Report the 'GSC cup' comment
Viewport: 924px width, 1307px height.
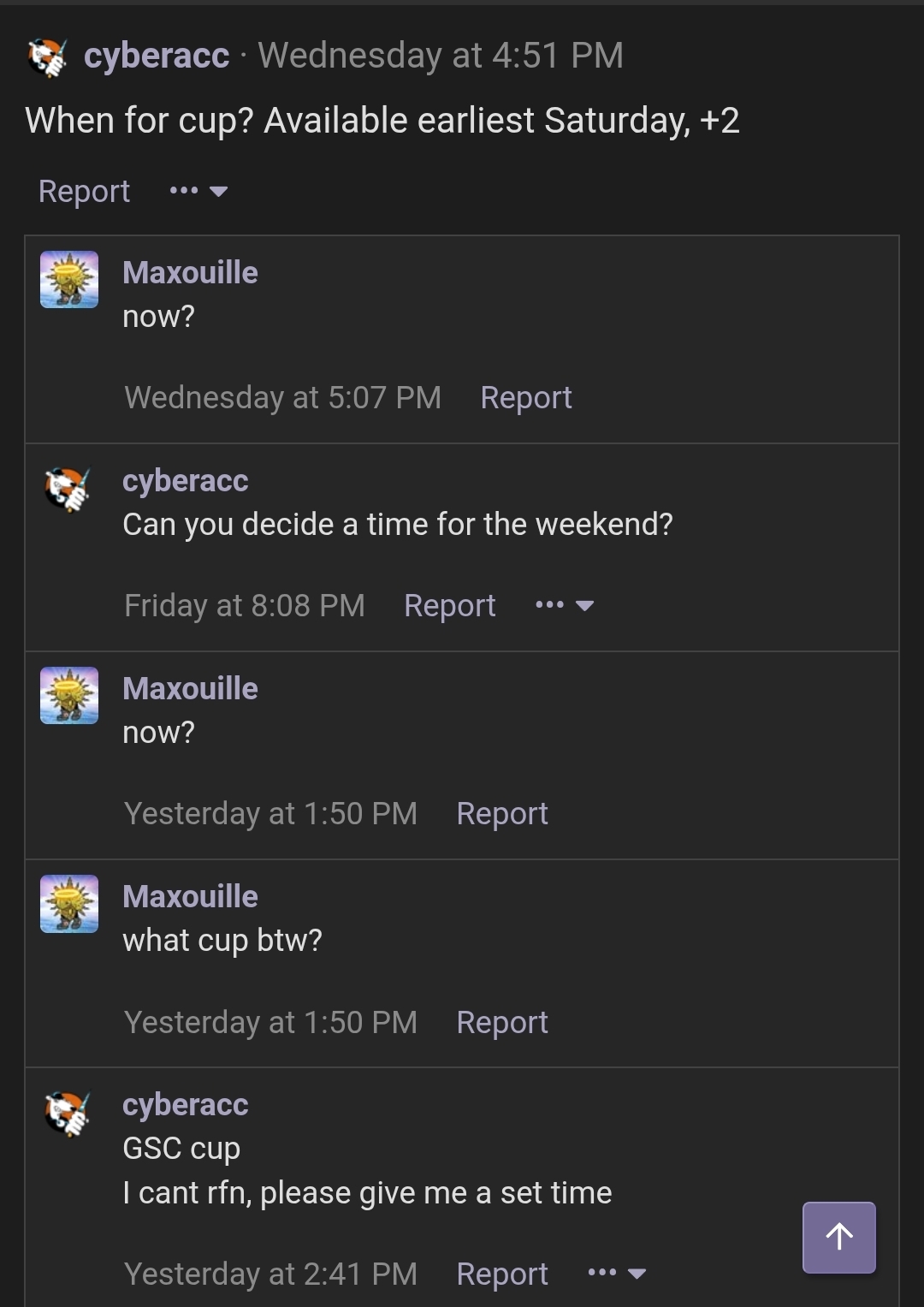[502, 1274]
